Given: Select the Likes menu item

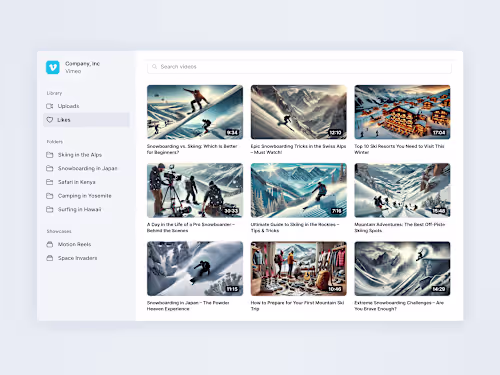Looking at the screenshot, I should (x=86, y=120).
